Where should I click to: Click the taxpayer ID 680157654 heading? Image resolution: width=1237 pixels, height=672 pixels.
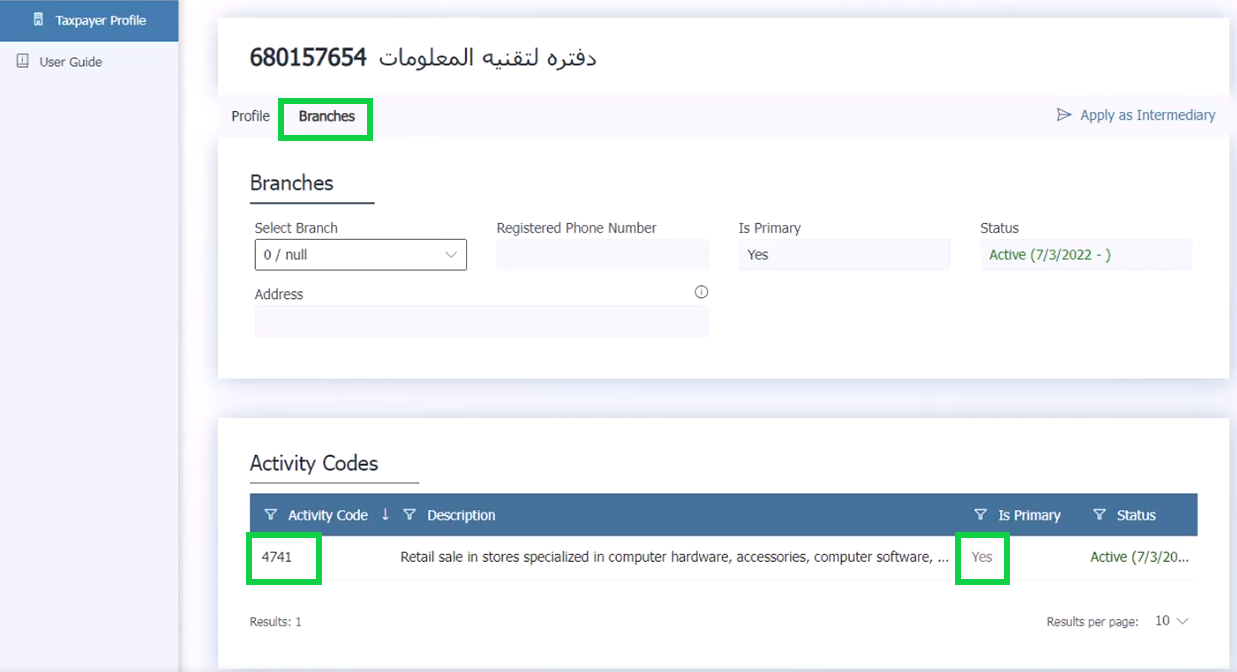pyautogui.click(x=308, y=58)
